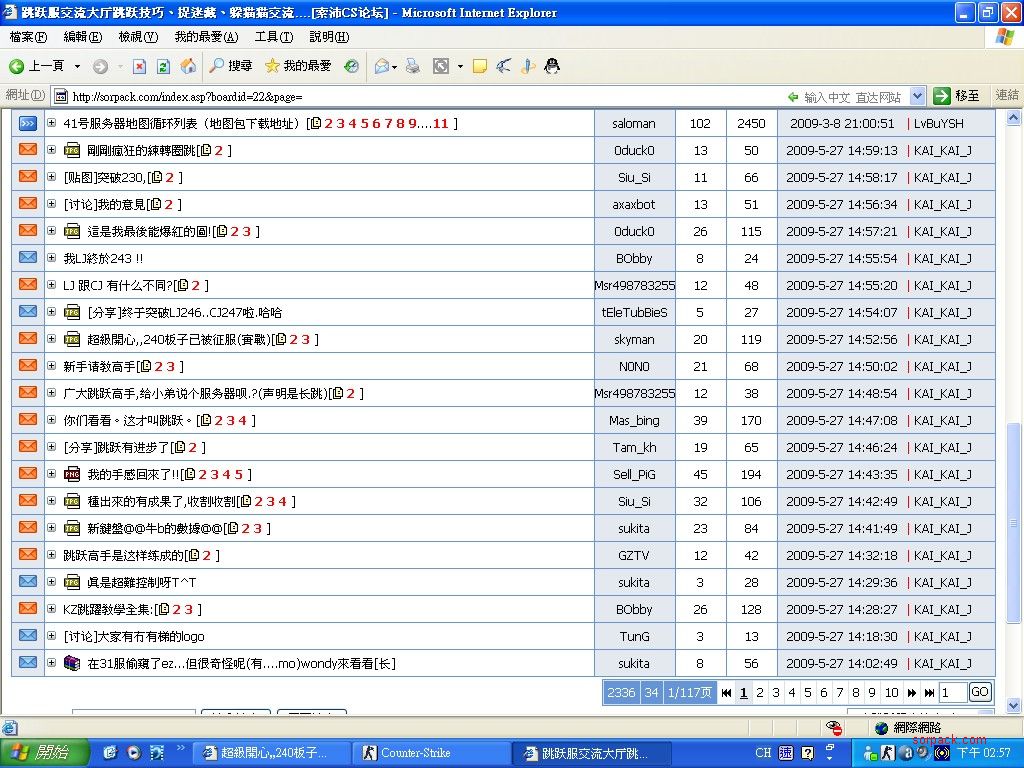Screen dimensions: 1024x768
Task: Open the Back button history dropdown
Action: coord(77,66)
